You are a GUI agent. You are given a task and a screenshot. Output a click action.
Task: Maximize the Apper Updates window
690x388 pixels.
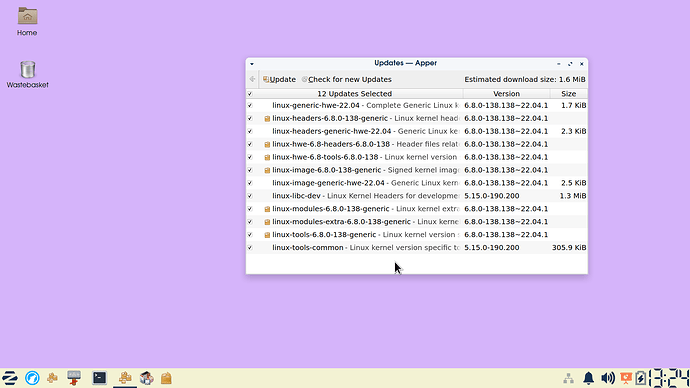click(x=570, y=64)
